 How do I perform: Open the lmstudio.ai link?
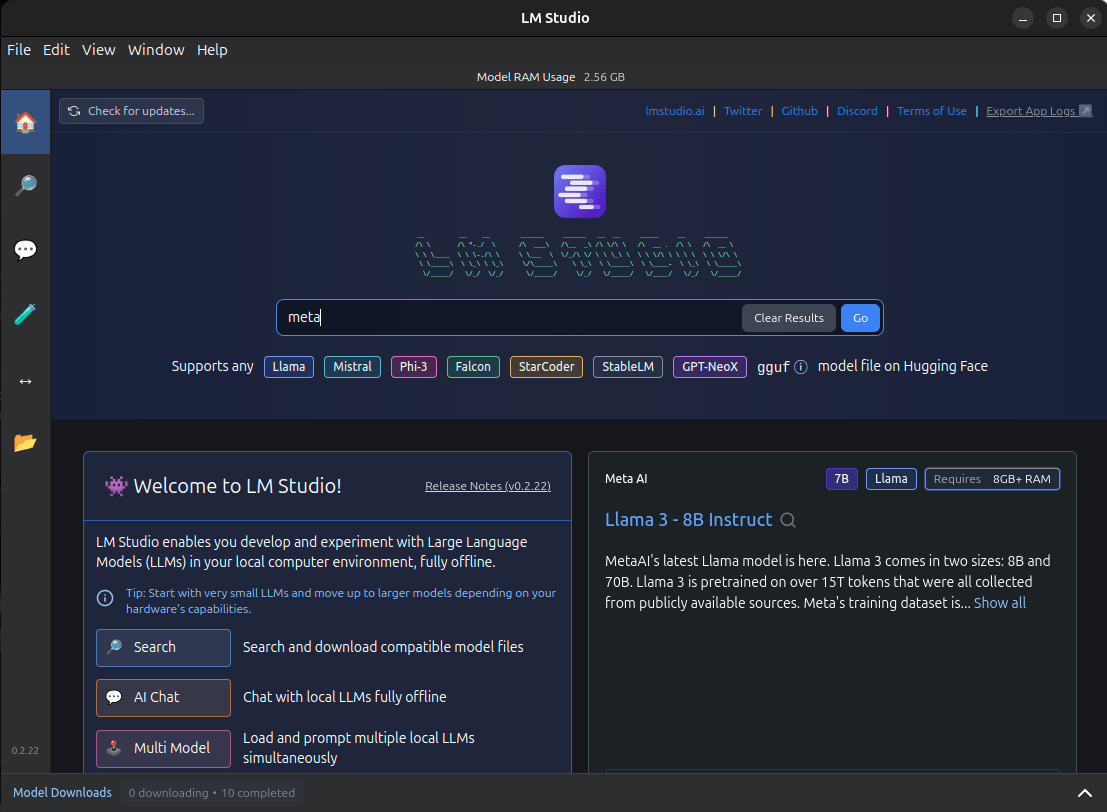click(674, 111)
